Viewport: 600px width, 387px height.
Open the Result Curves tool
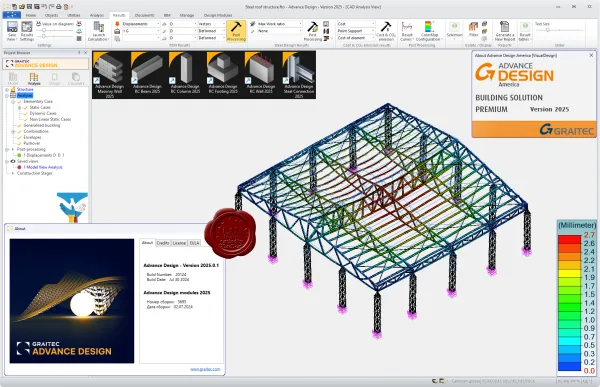[406, 31]
